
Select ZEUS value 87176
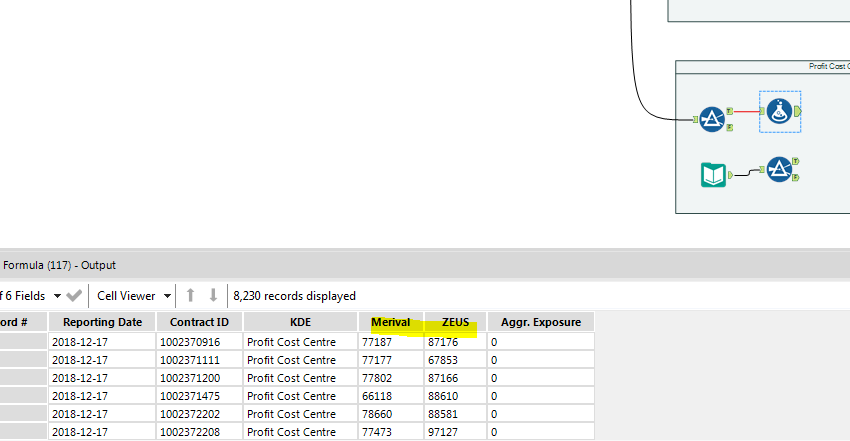pyautogui.click(x=455, y=342)
